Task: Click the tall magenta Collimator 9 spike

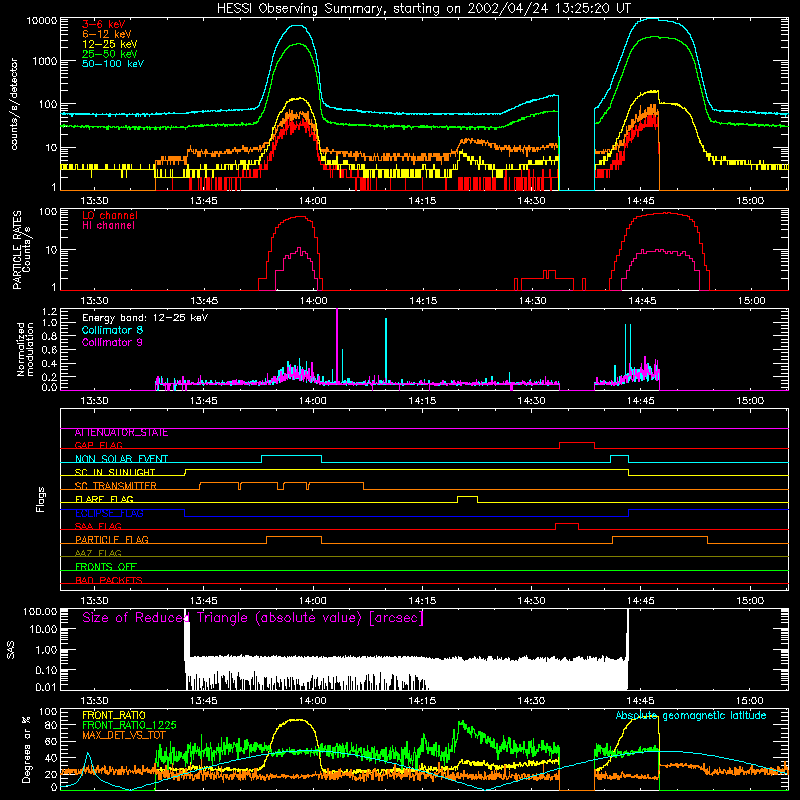Action: point(337,344)
